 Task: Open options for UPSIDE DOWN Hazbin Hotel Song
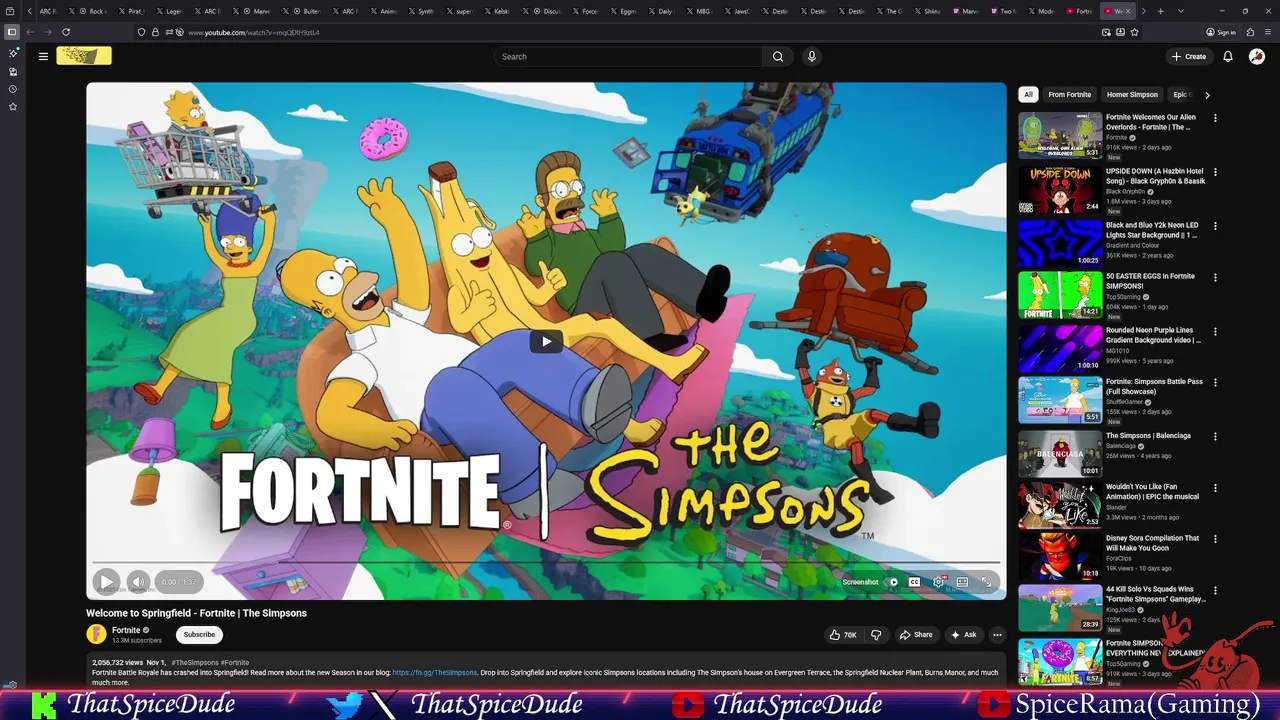pos(1215,172)
